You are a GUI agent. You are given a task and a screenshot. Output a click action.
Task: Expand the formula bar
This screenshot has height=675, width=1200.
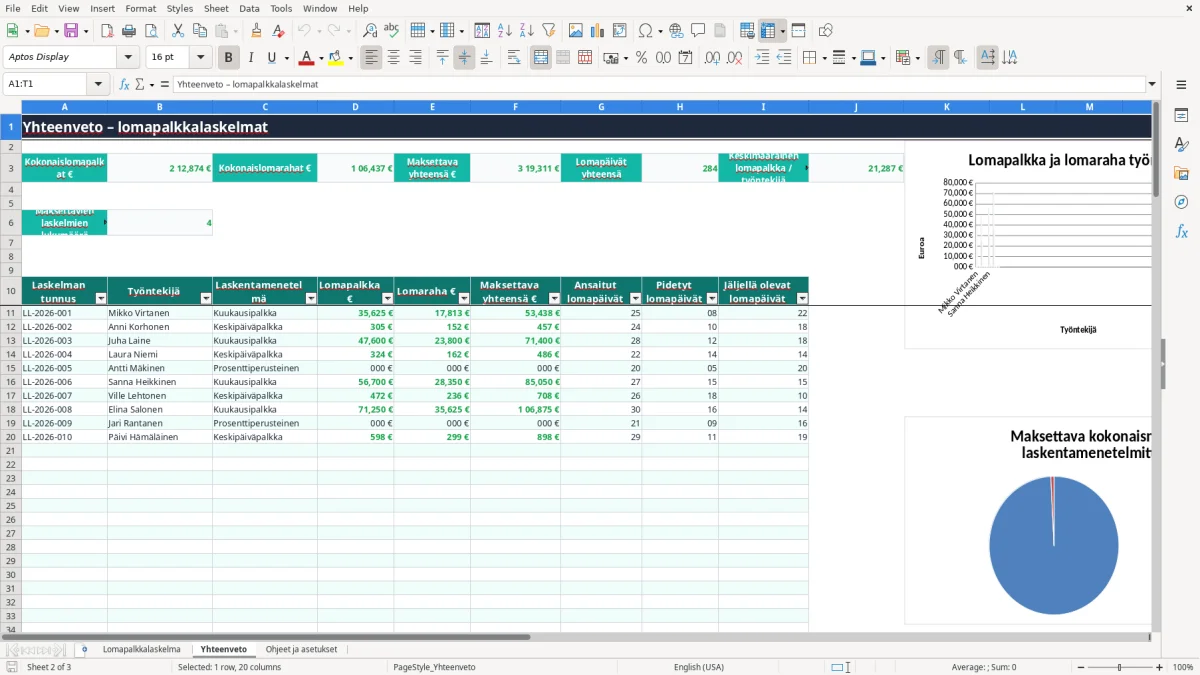(x=1152, y=85)
